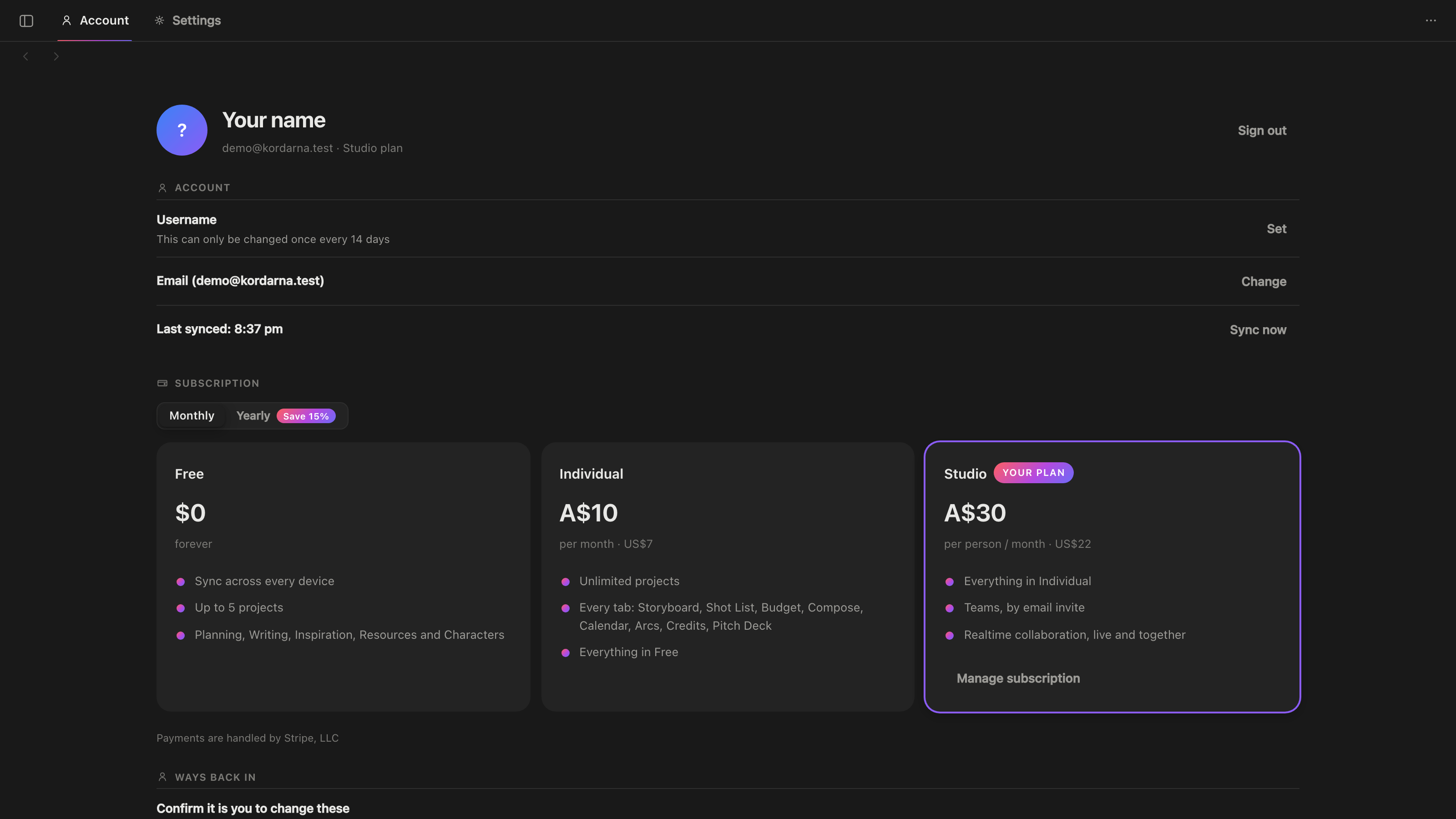
Task: Select the Free plan card
Action: pyautogui.click(x=343, y=576)
